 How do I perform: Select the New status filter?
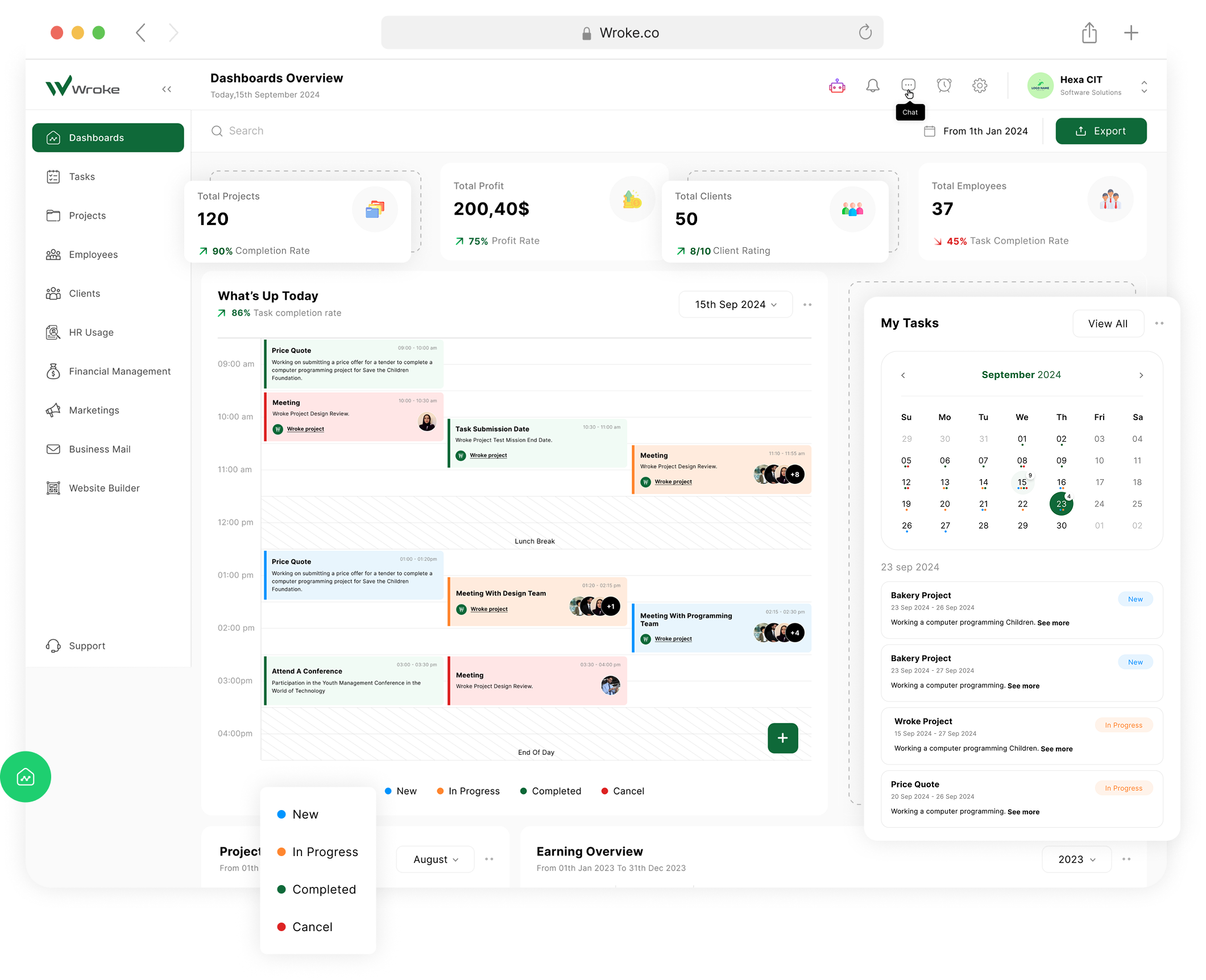(305, 814)
